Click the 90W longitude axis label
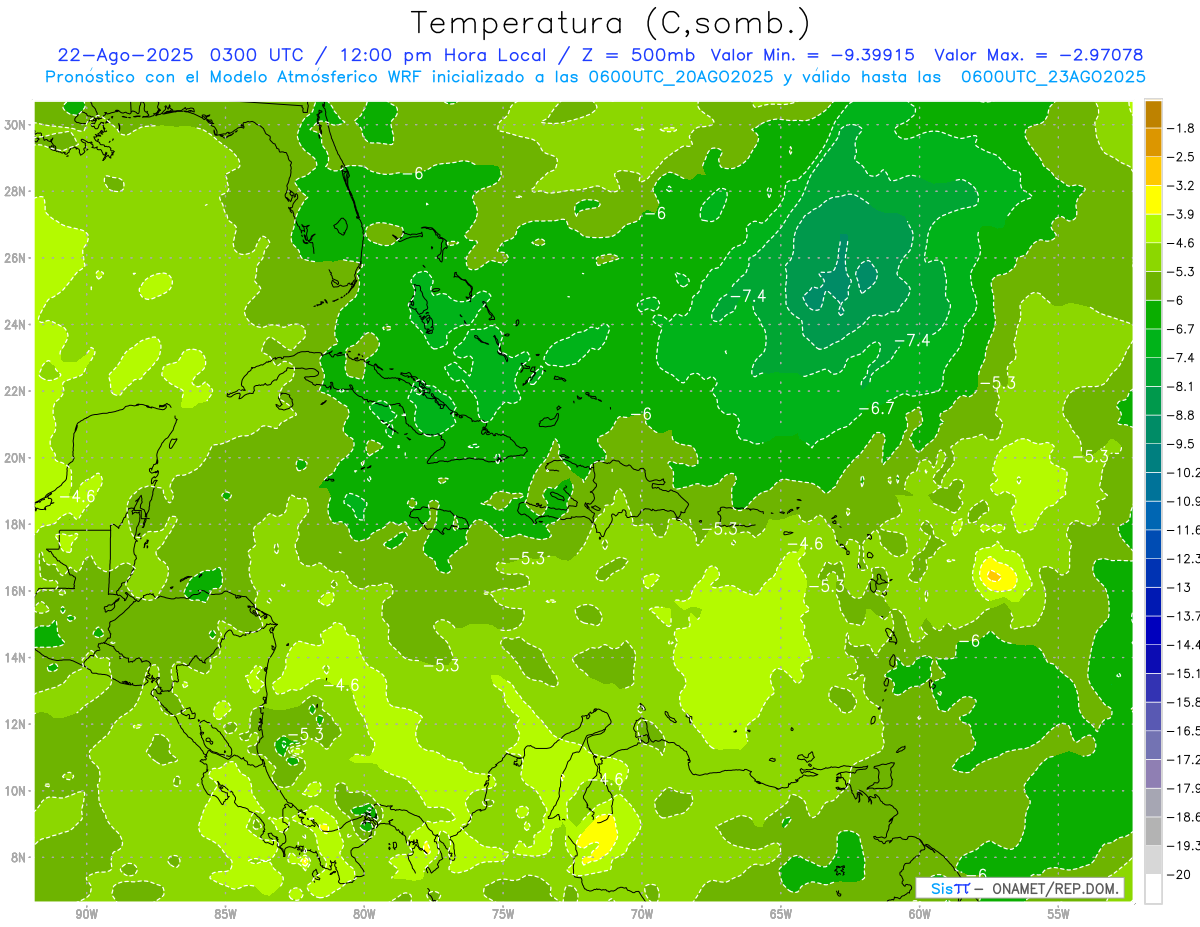The image size is (1200, 927). point(87,914)
